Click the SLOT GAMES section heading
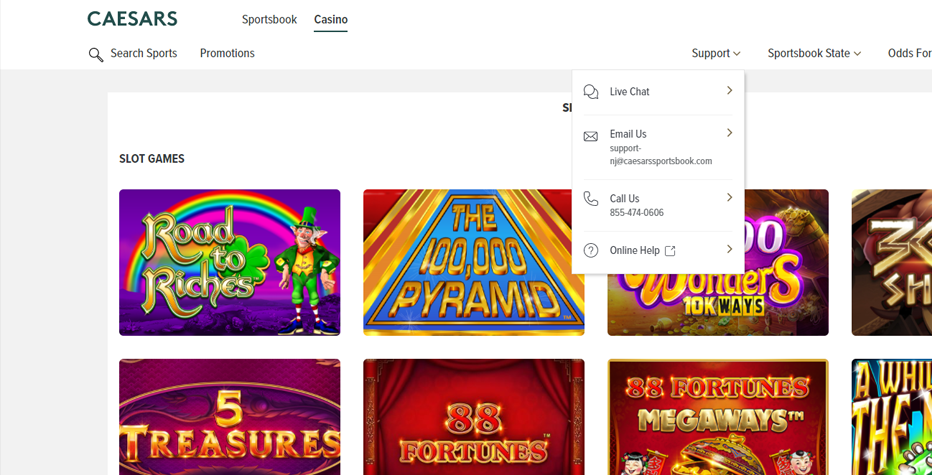The height and width of the screenshot is (475, 932). click(152, 159)
